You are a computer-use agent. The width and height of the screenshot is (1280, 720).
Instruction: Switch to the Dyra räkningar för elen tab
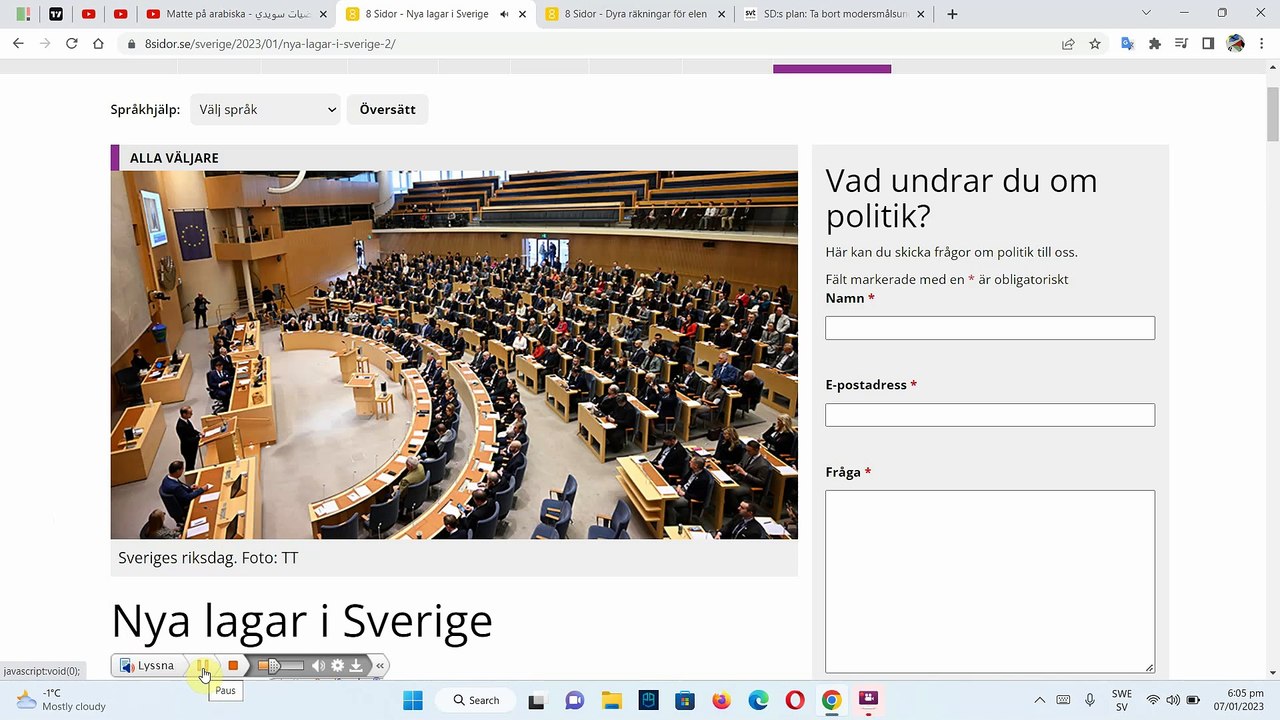[x=635, y=14]
